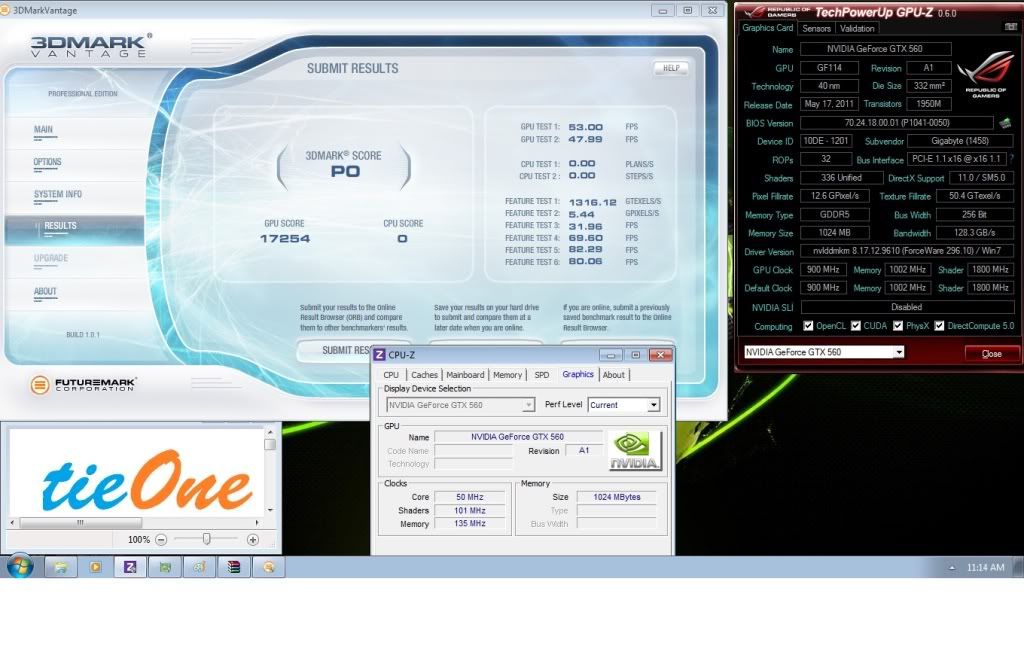Click the Futuremark Corporation logo

point(83,385)
